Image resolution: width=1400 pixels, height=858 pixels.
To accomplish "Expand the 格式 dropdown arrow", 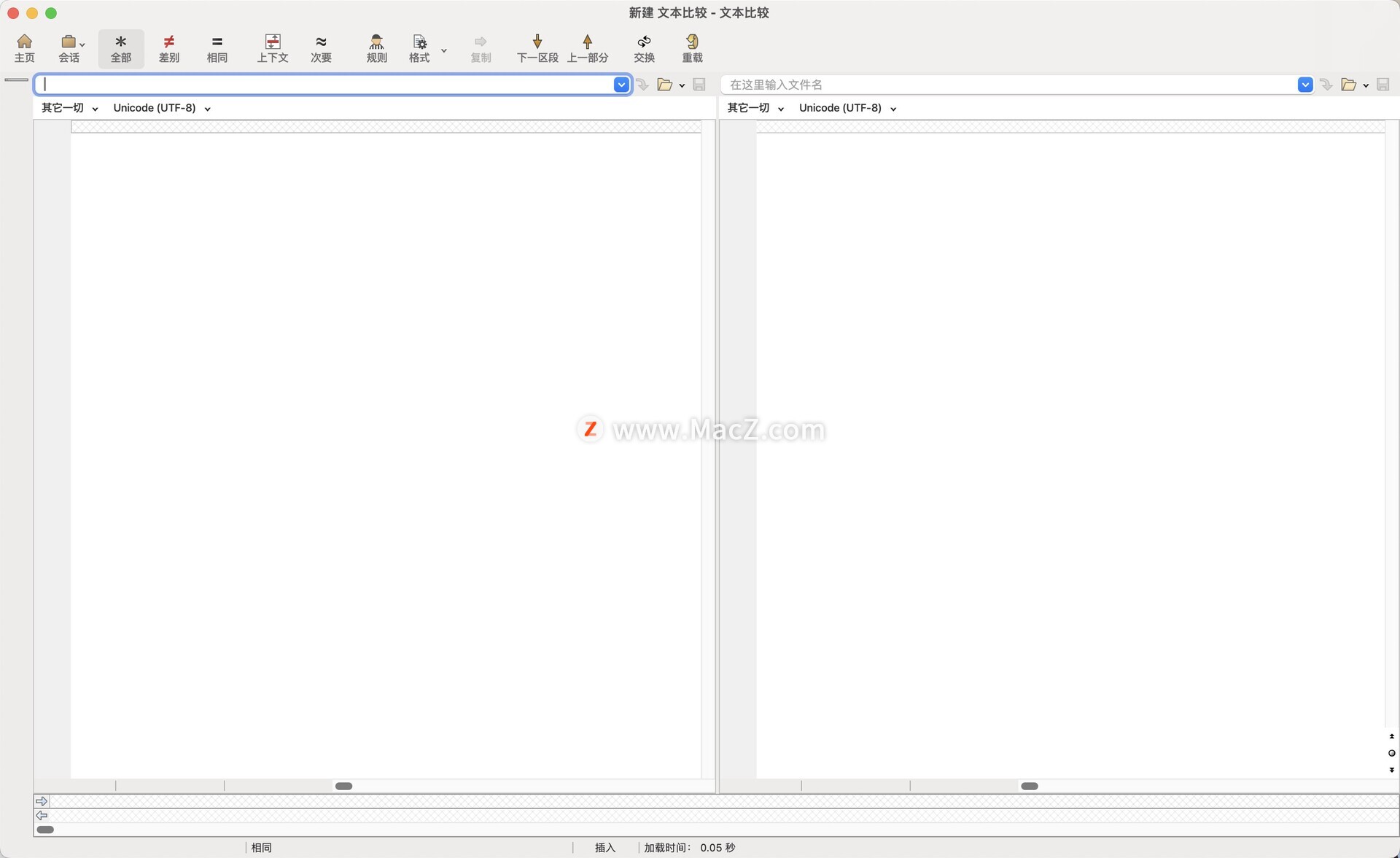I will [x=443, y=50].
